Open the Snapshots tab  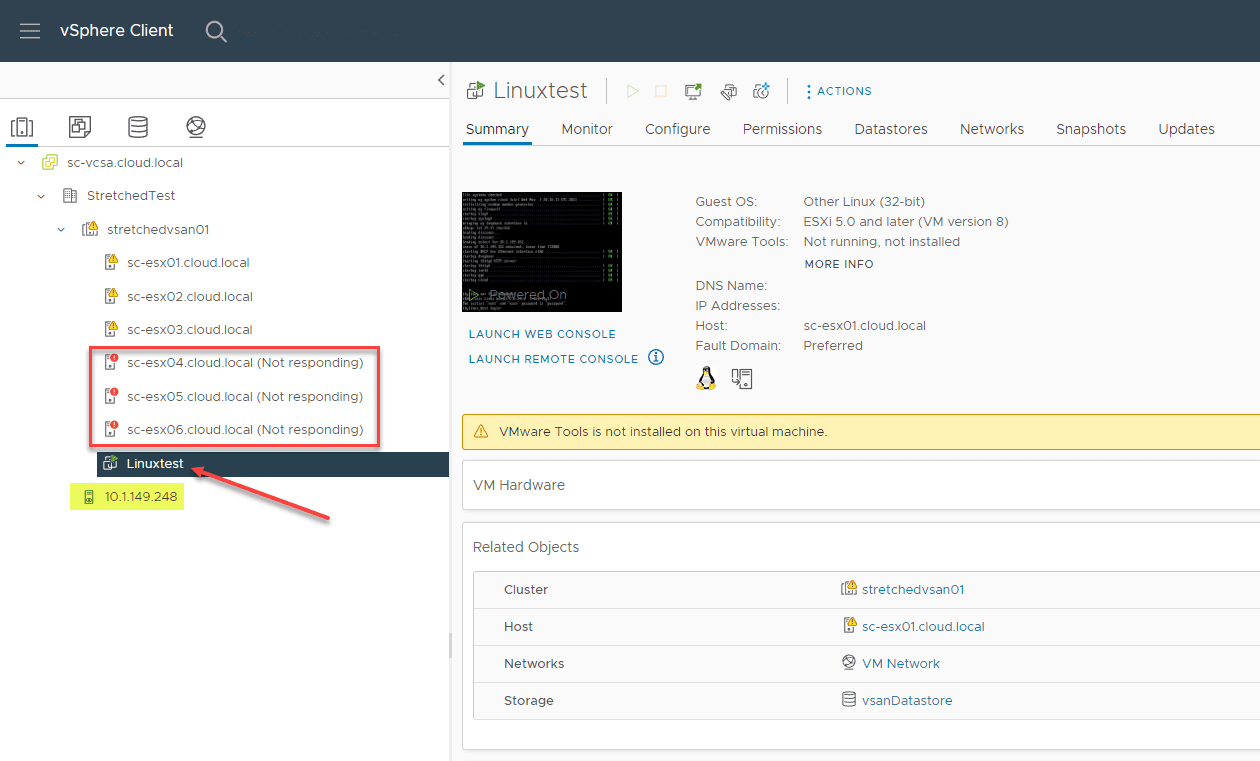tap(1091, 129)
